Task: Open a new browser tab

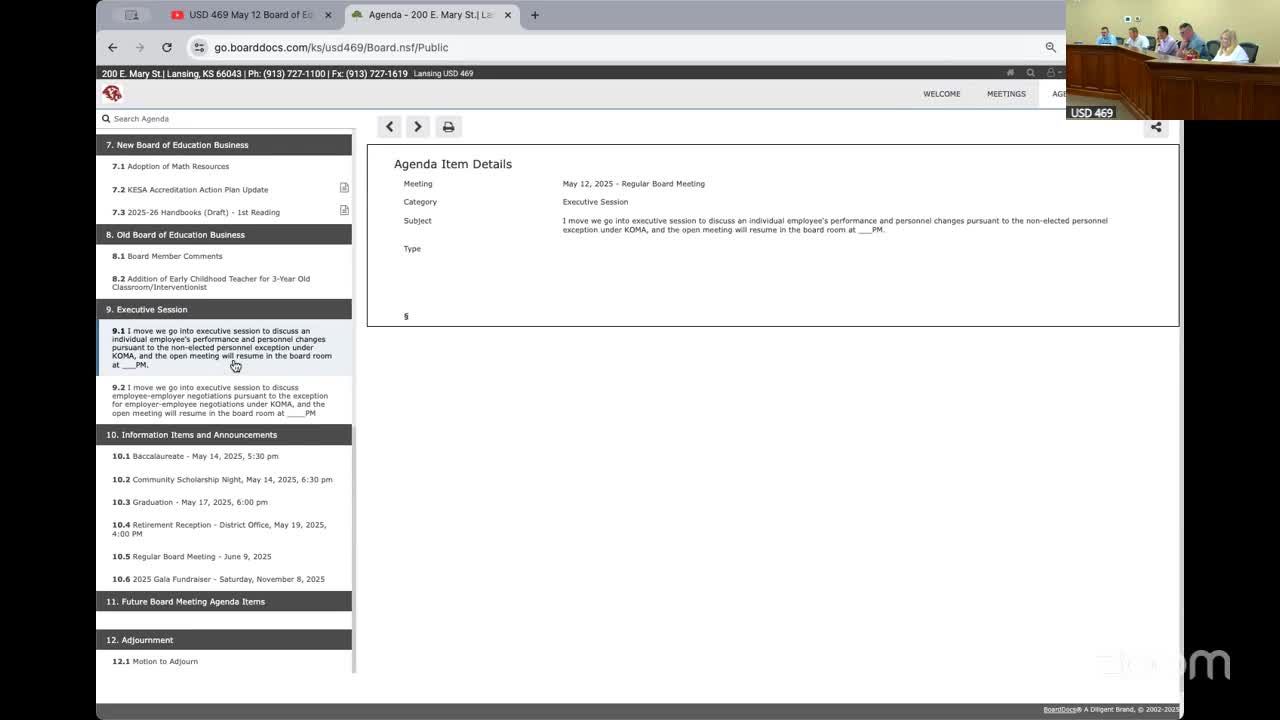Action: pyautogui.click(x=535, y=15)
